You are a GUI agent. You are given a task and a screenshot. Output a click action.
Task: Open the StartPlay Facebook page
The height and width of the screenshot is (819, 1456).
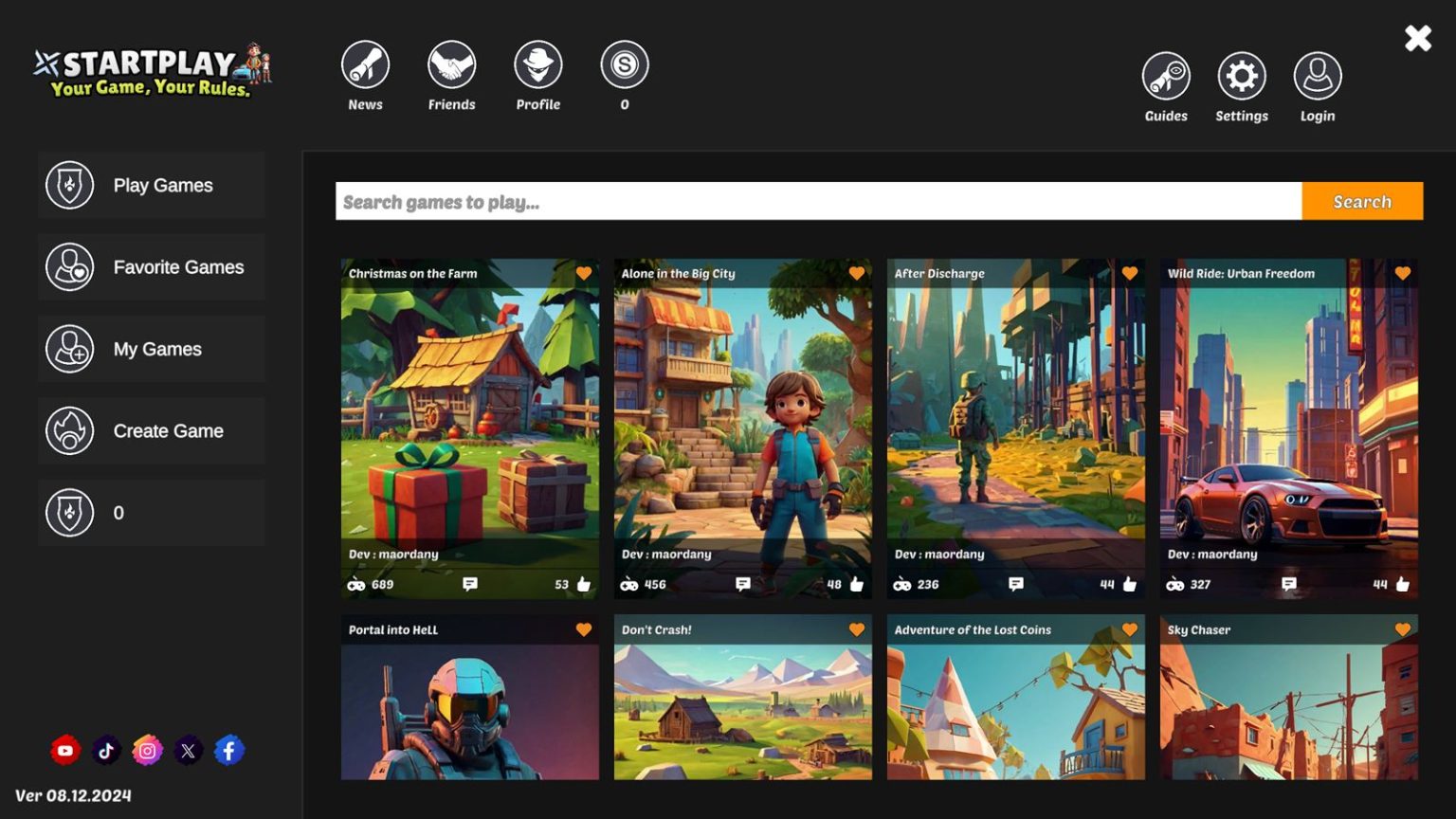pos(228,750)
